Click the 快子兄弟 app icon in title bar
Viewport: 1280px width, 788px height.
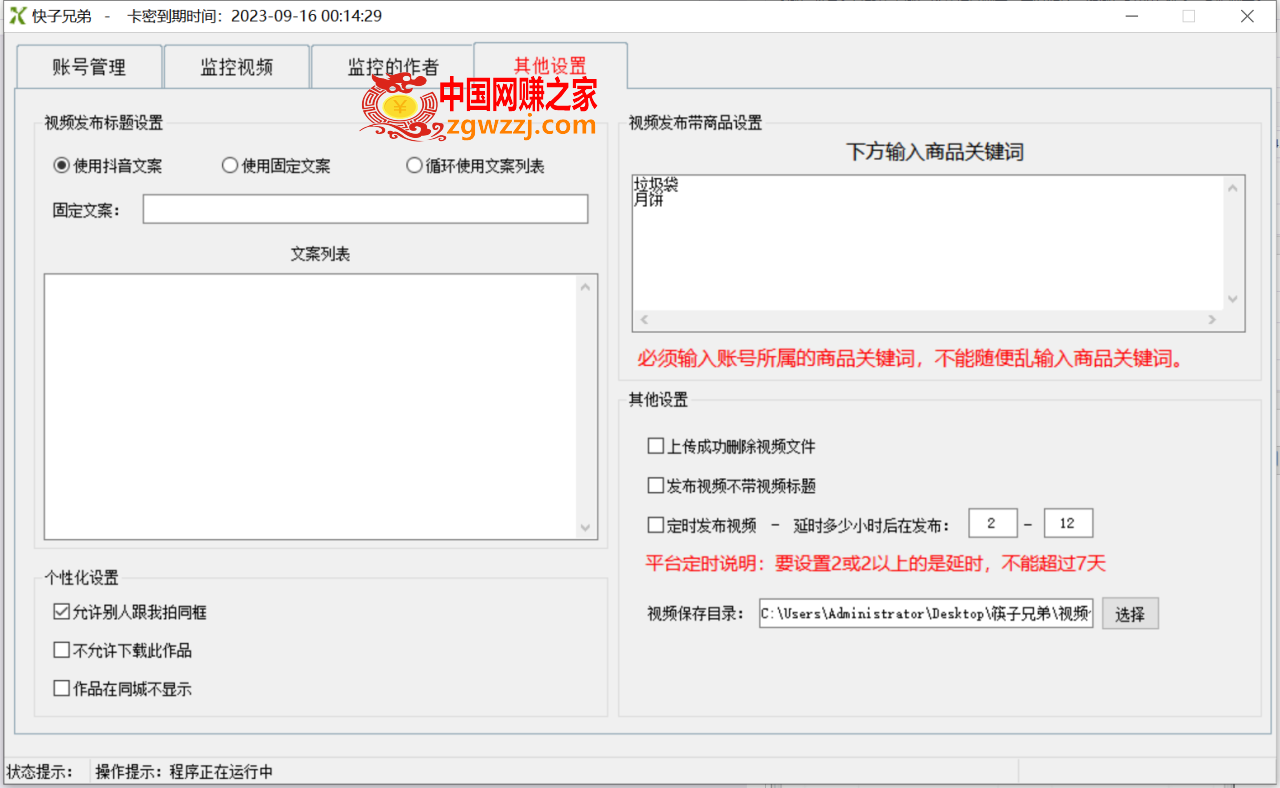click(x=18, y=16)
